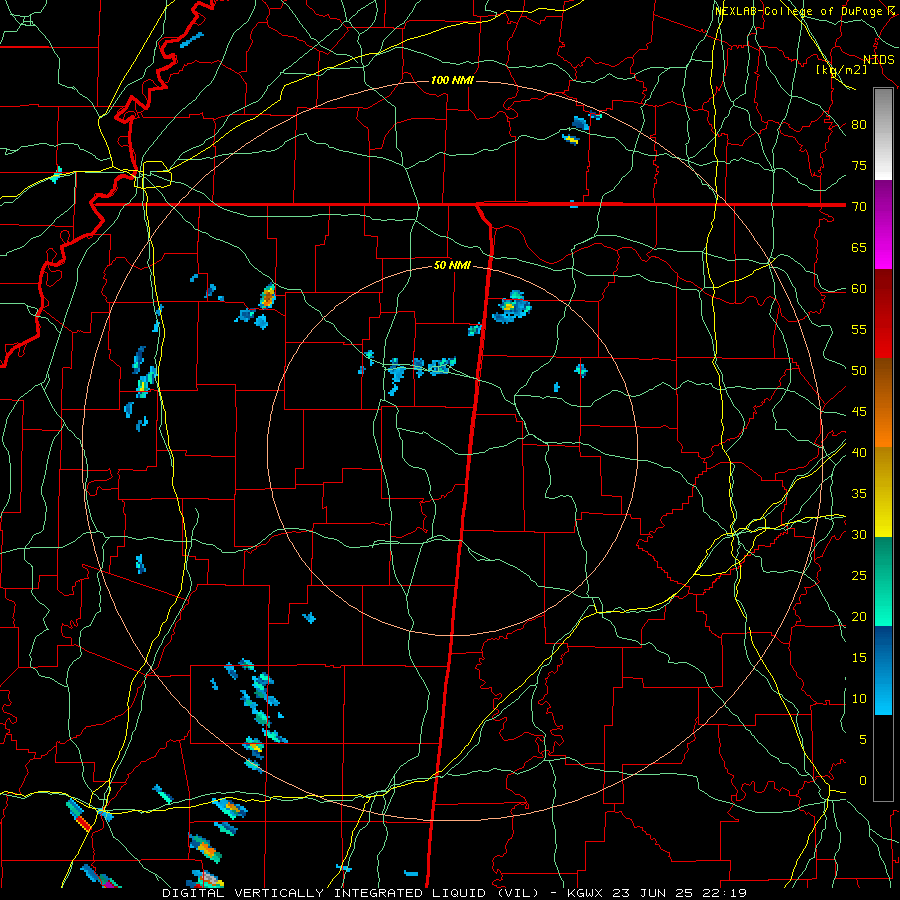
Task: Click the 100 NMI range ring label
Action: pyautogui.click(x=452, y=80)
